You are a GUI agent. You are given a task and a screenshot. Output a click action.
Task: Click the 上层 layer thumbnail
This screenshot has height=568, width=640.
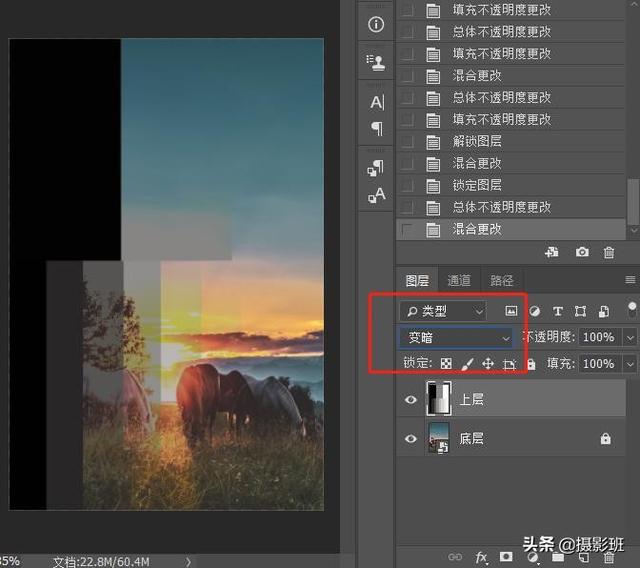click(x=439, y=399)
